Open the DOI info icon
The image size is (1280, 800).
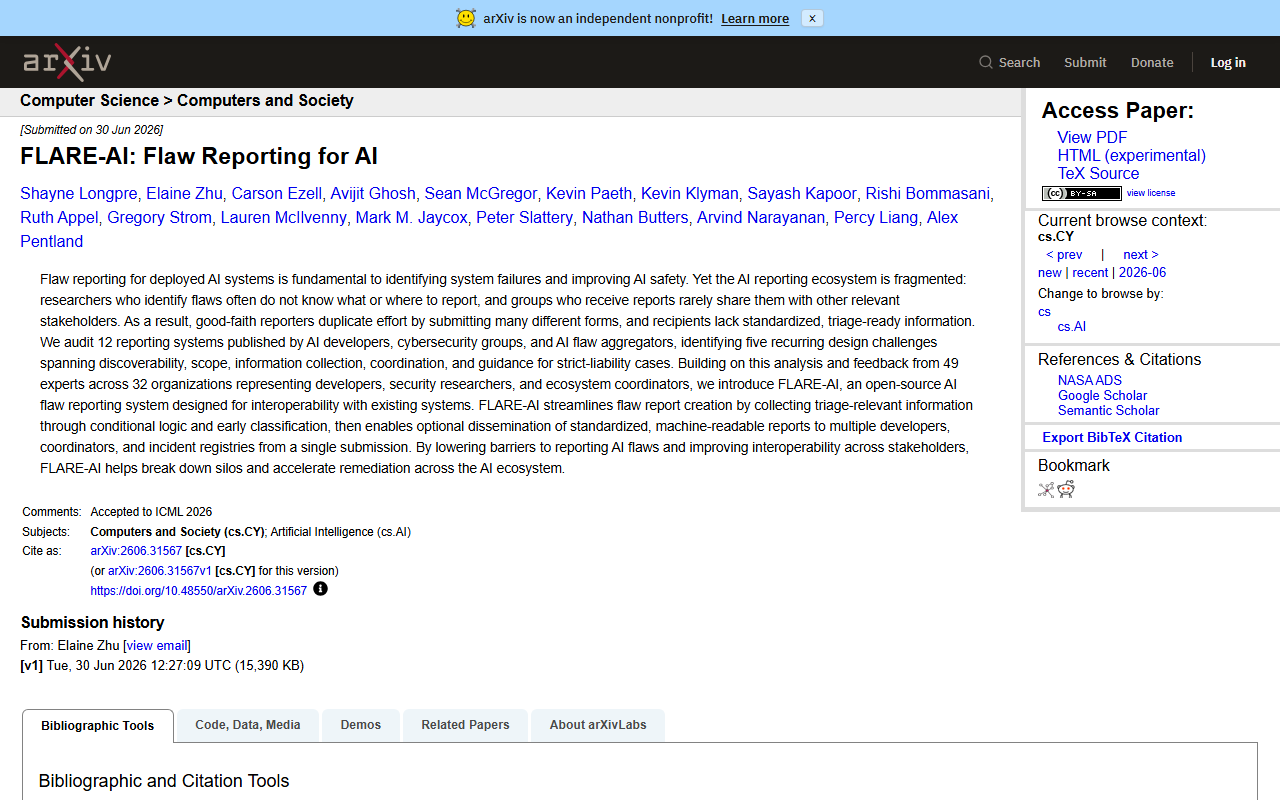click(320, 589)
